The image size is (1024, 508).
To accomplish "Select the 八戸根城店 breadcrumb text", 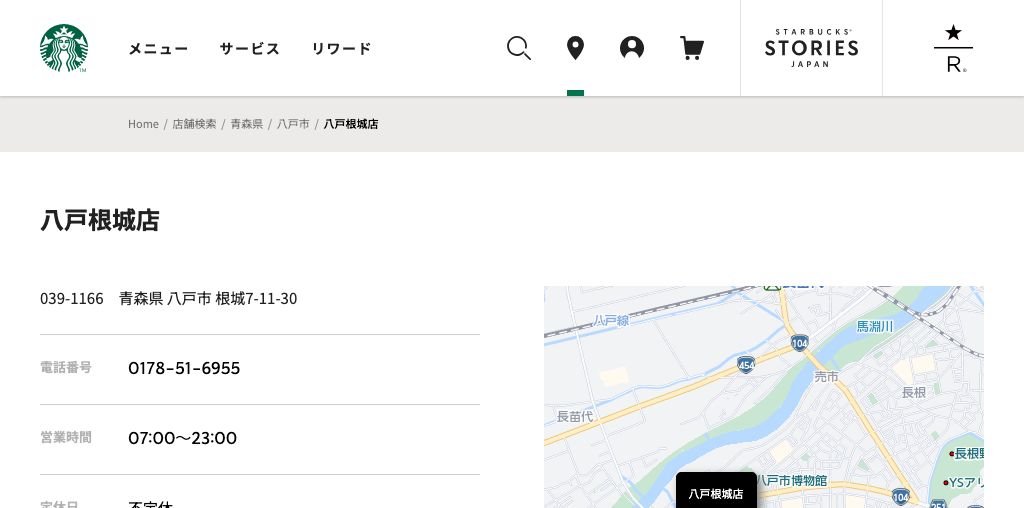I will point(351,124).
